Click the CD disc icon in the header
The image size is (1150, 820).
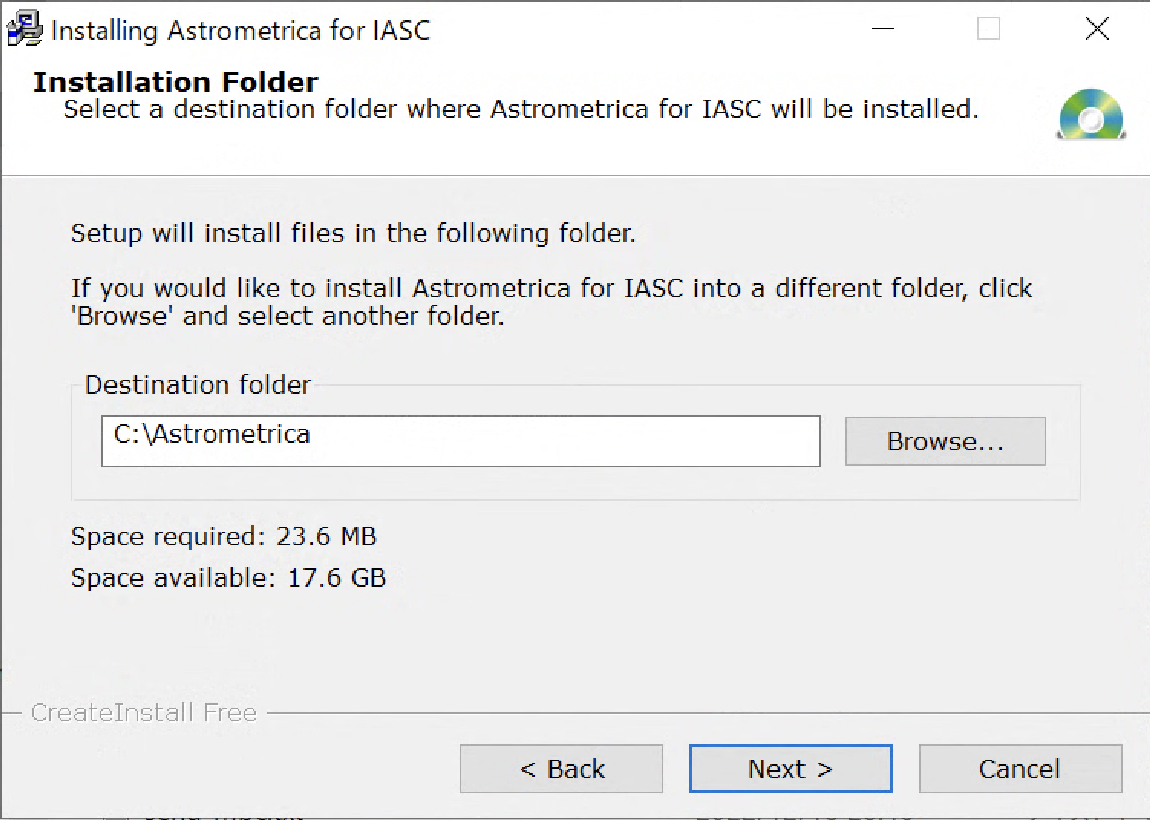coord(1091,114)
